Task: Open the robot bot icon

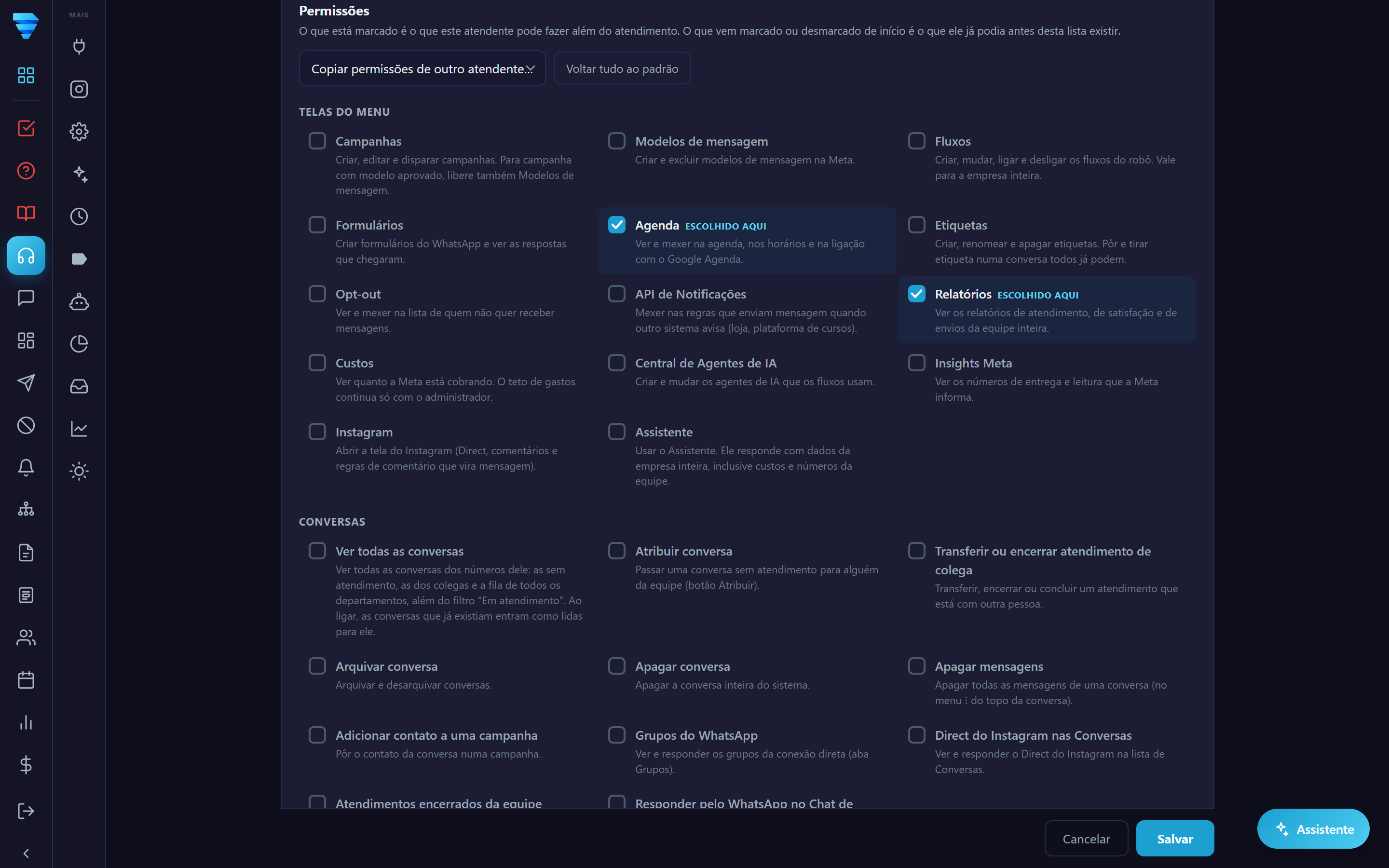Action: click(x=79, y=301)
